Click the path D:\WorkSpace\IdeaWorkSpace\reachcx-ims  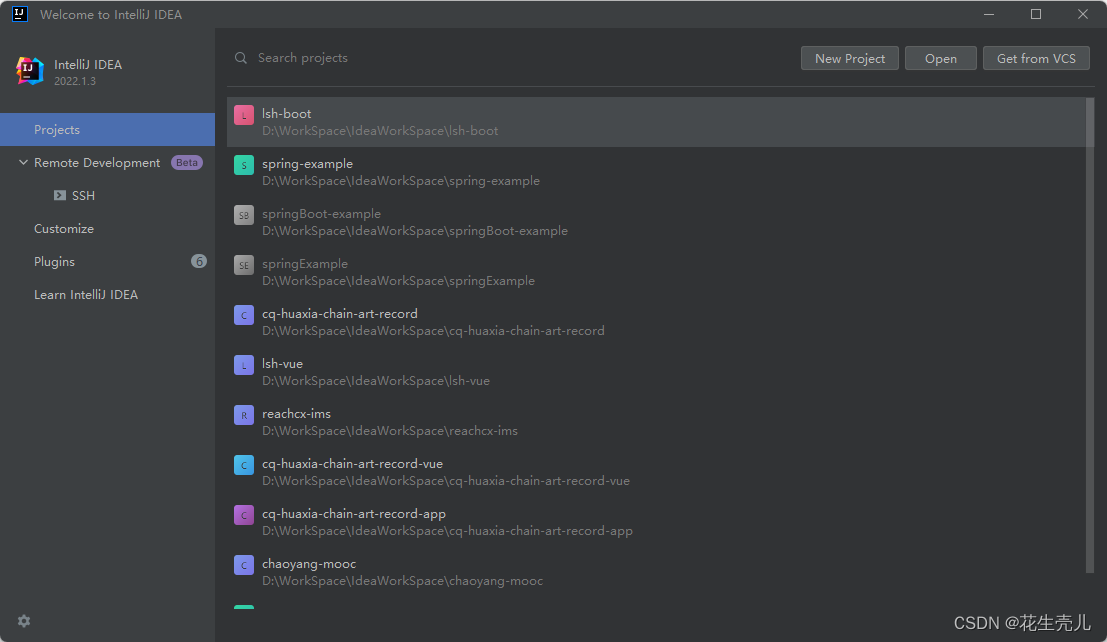tap(390, 431)
